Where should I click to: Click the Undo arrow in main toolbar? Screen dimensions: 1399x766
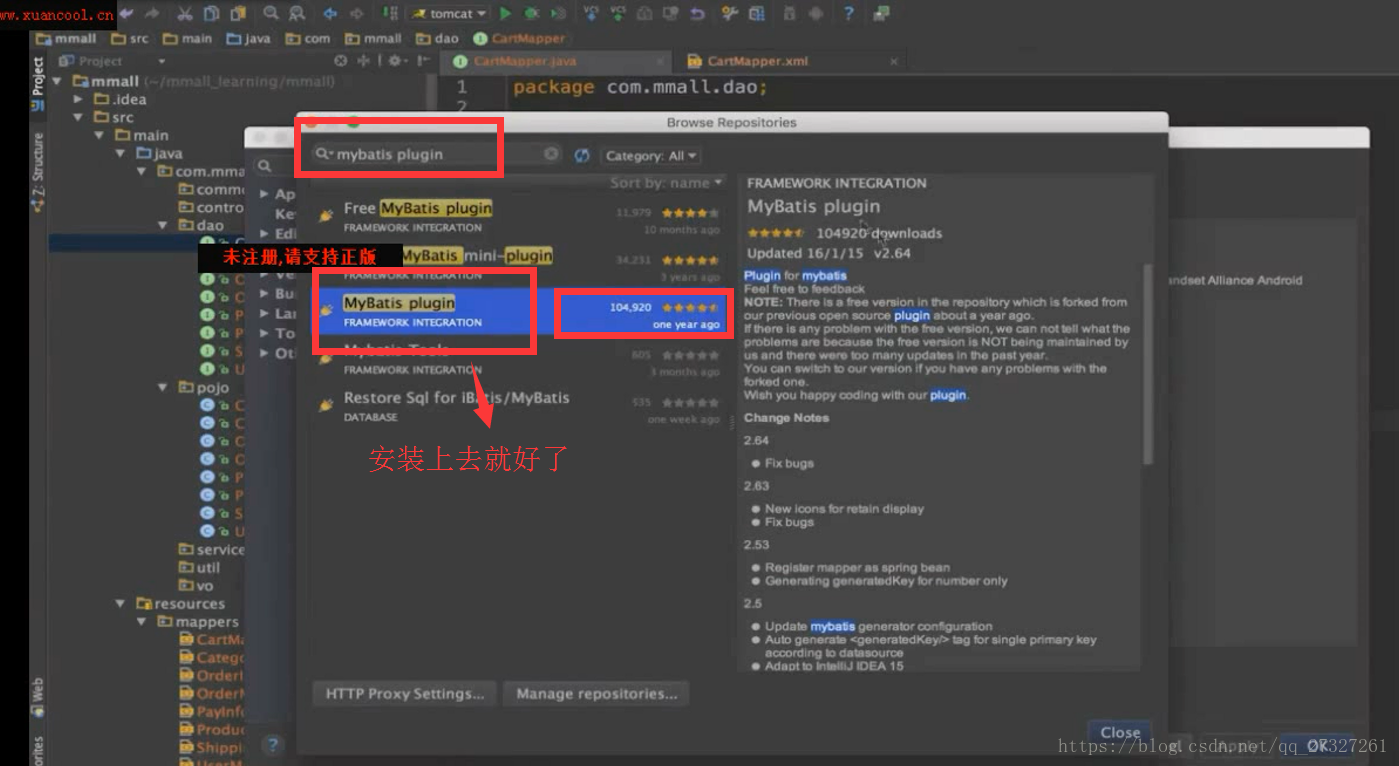[127, 14]
